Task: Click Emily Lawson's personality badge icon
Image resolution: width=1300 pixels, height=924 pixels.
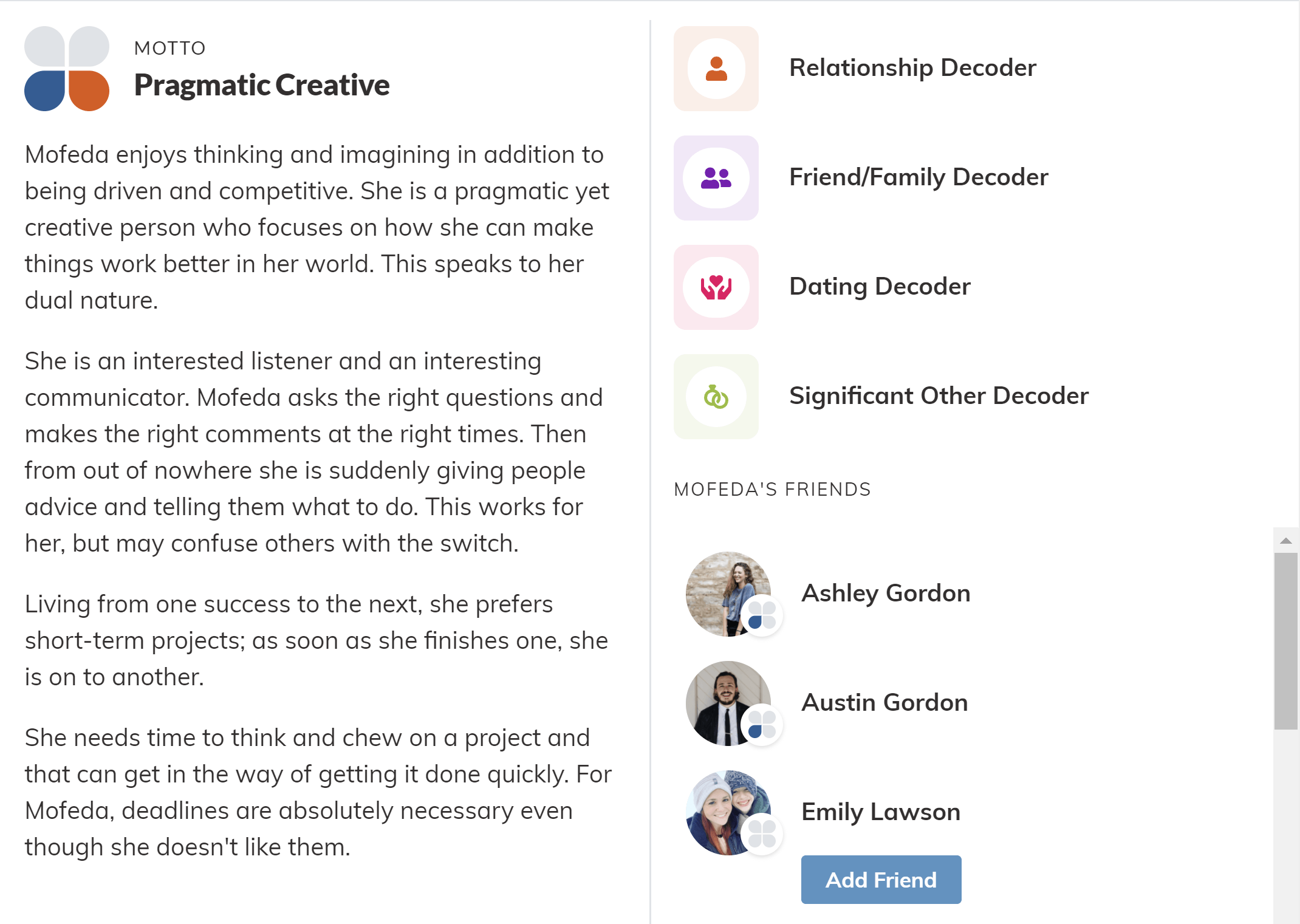Action: [x=762, y=833]
